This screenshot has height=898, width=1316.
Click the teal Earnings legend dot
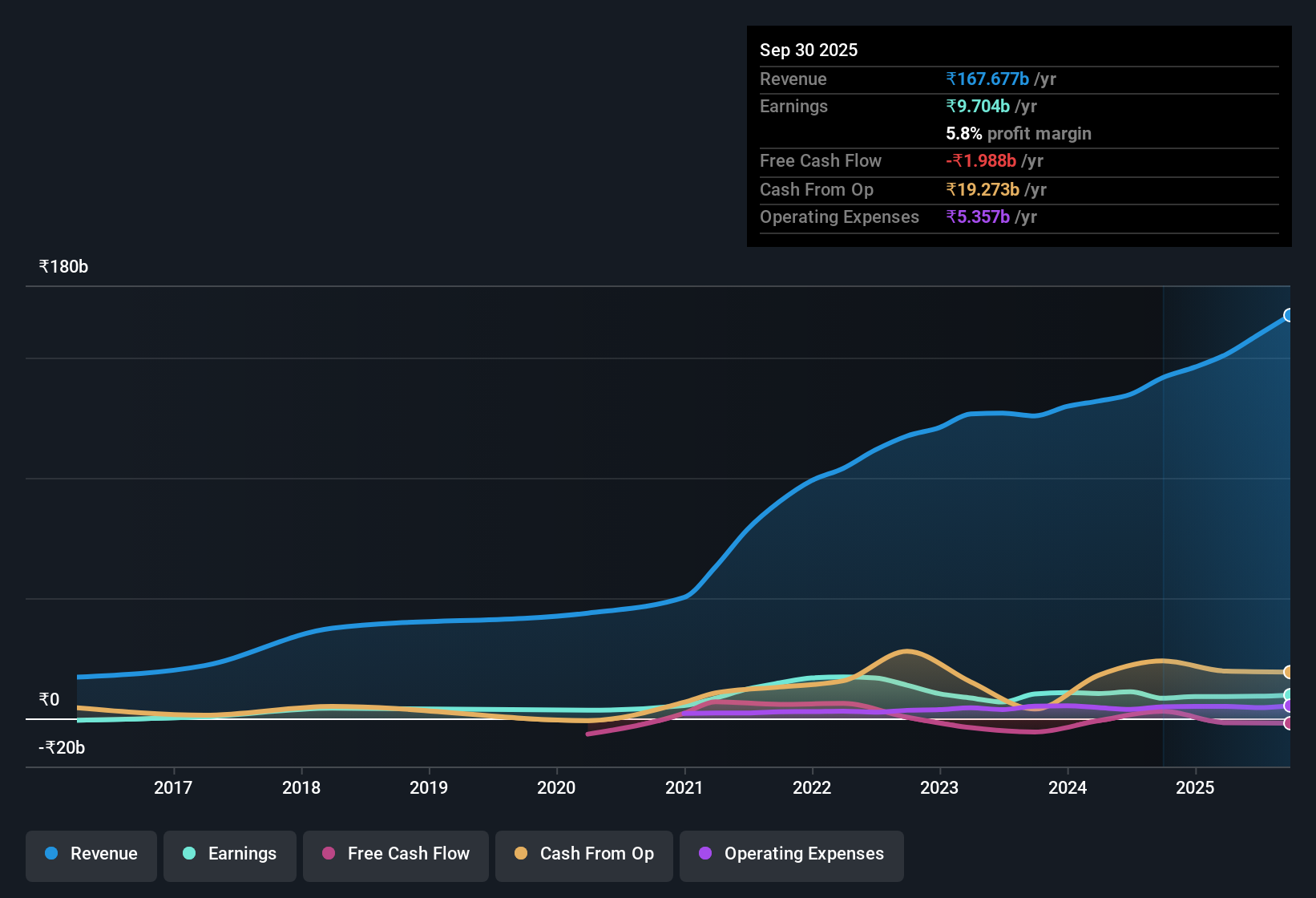tap(189, 854)
